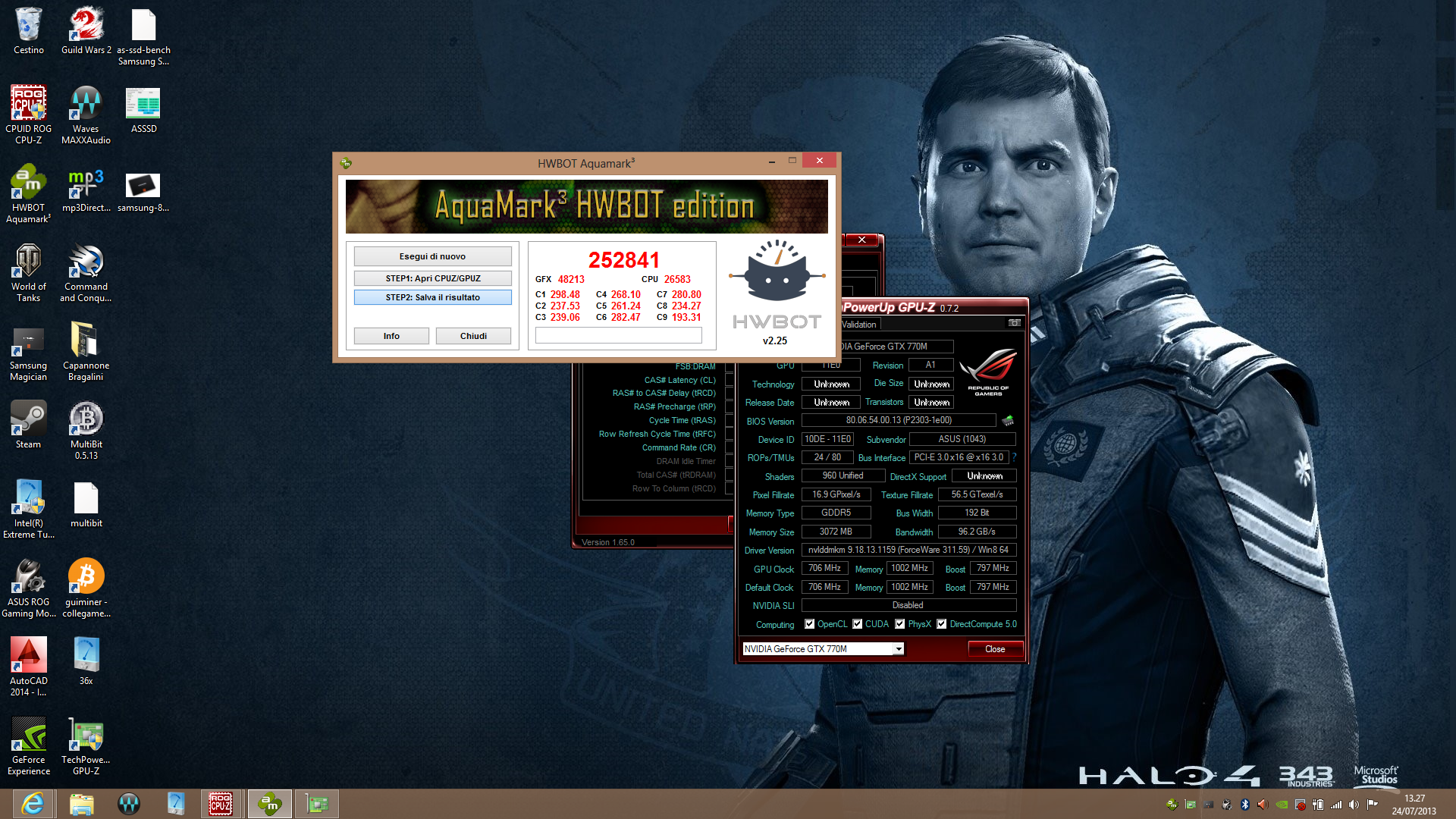Select mp3Direct desktop shortcut

tap(86, 190)
